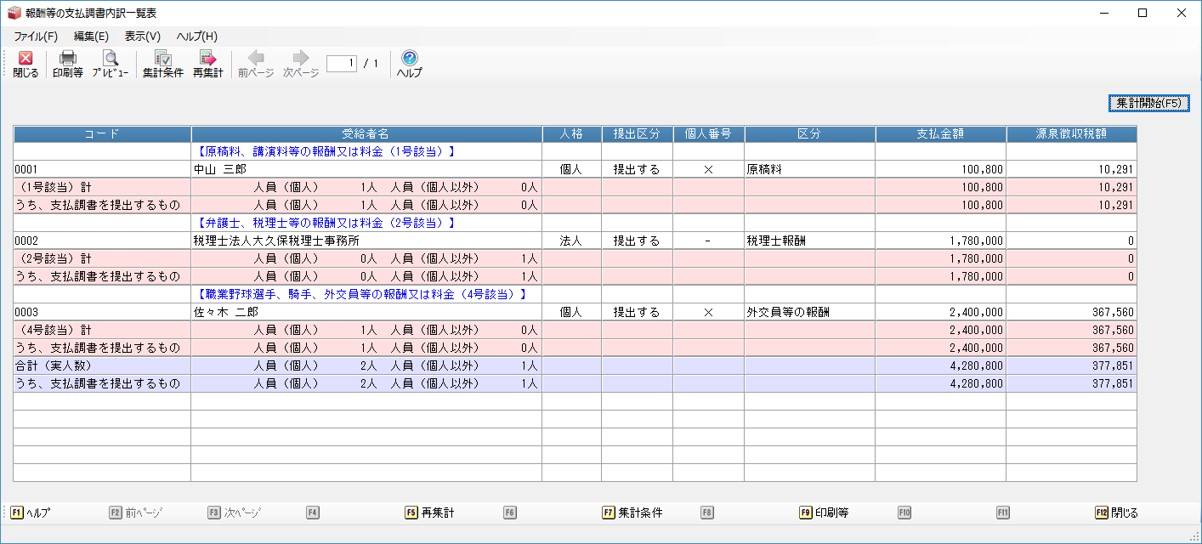Open the ファイル(F) menu
The height and width of the screenshot is (544, 1202).
pyautogui.click(x=36, y=36)
